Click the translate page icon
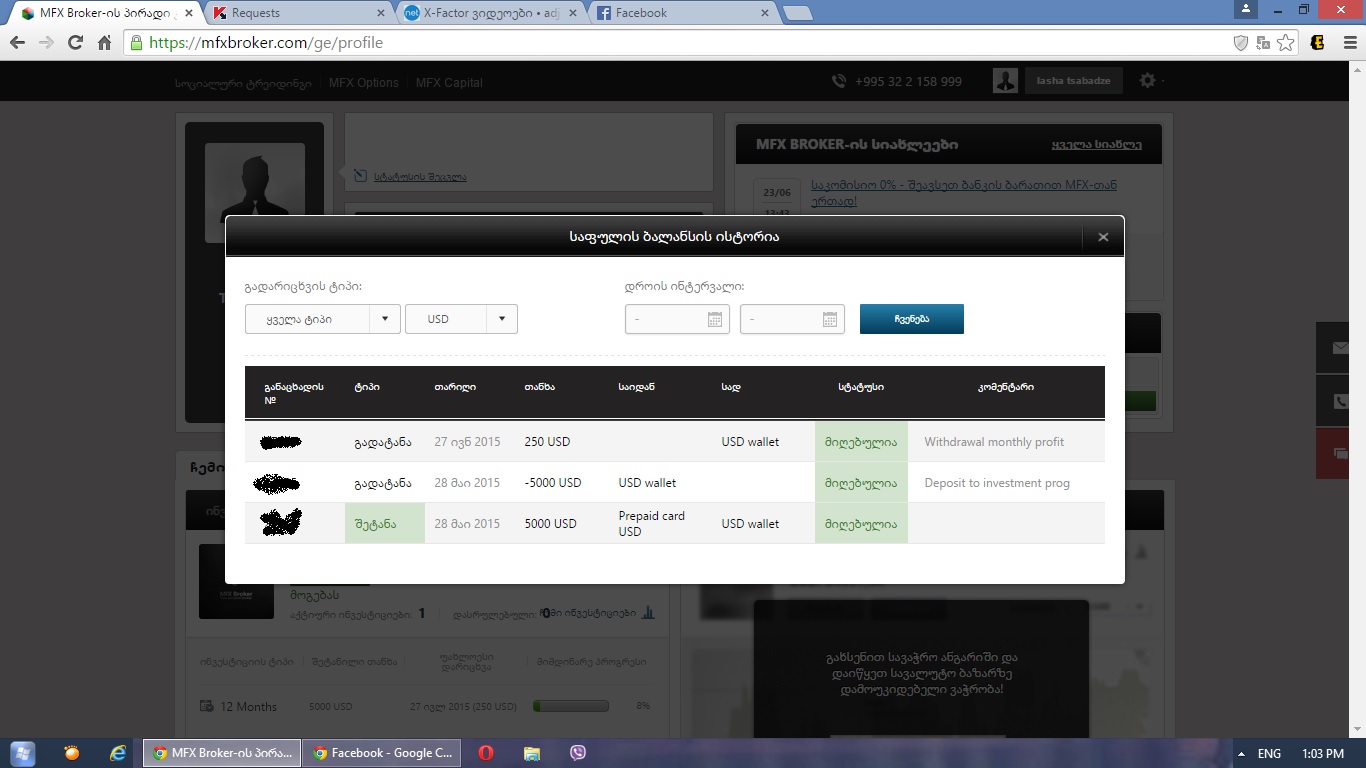The height and width of the screenshot is (768, 1366). coord(1263,43)
